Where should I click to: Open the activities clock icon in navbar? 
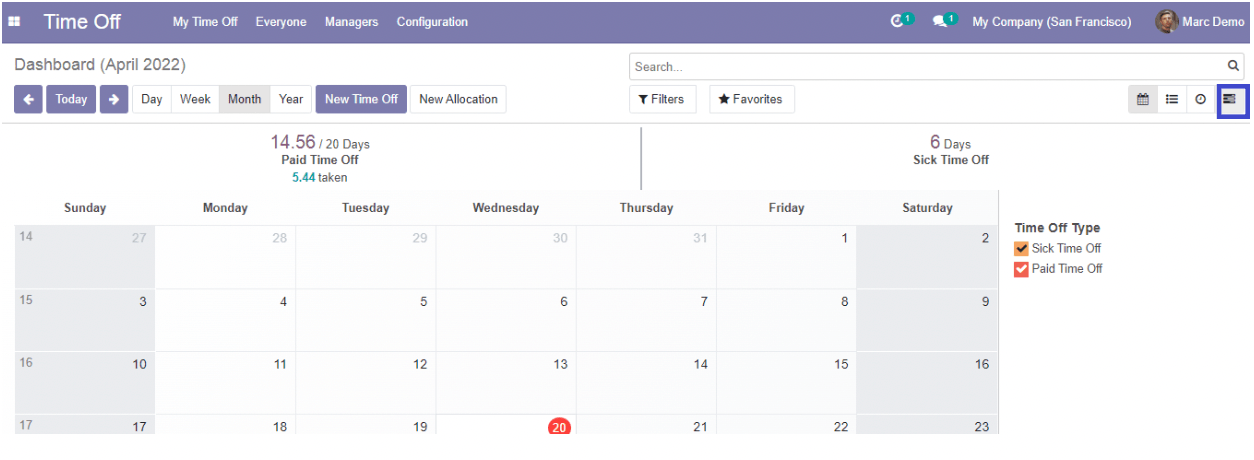[x=898, y=21]
